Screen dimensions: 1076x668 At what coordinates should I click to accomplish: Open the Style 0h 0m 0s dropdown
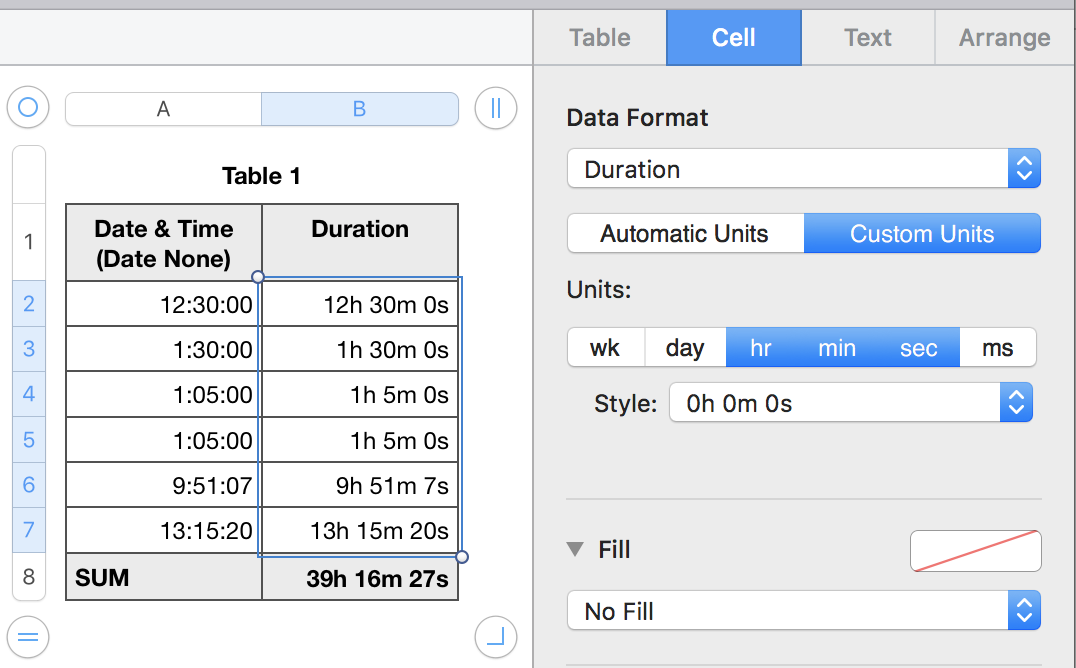click(850, 404)
